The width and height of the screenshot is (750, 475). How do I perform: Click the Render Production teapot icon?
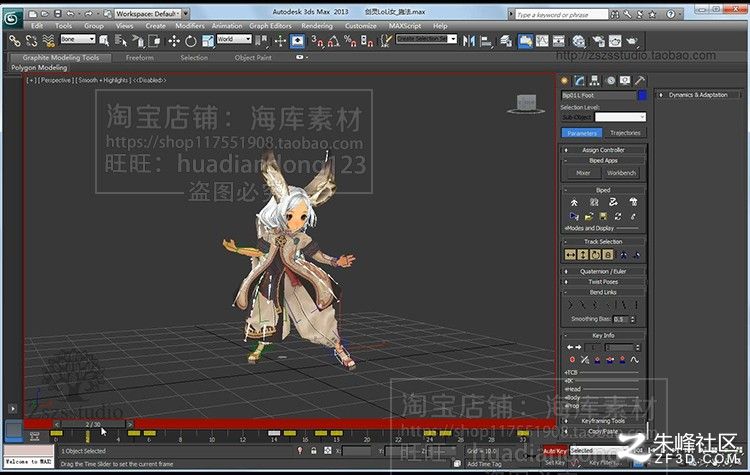pos(632,42)
